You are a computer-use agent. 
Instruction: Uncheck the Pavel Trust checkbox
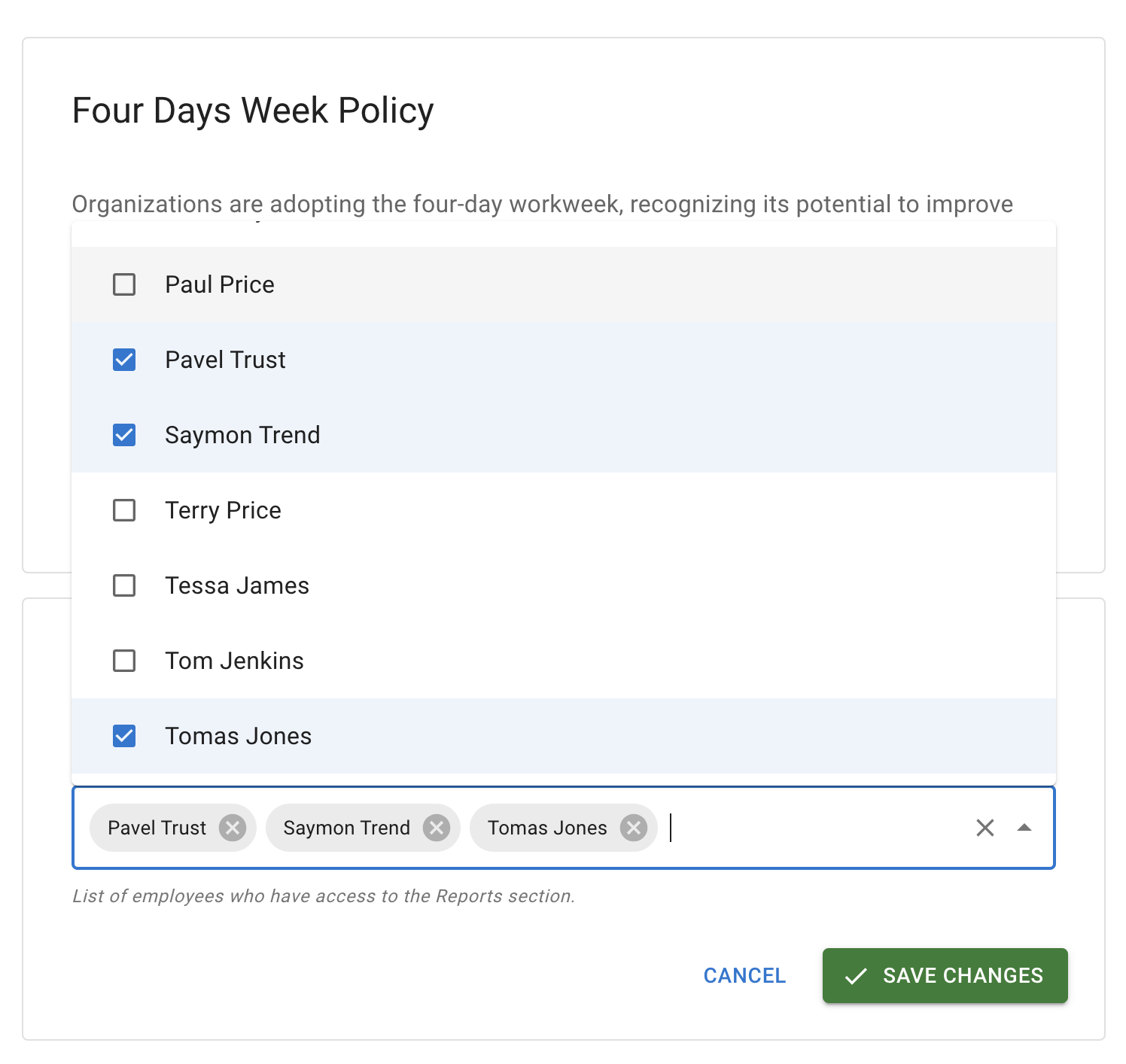(x=123, y=360)
